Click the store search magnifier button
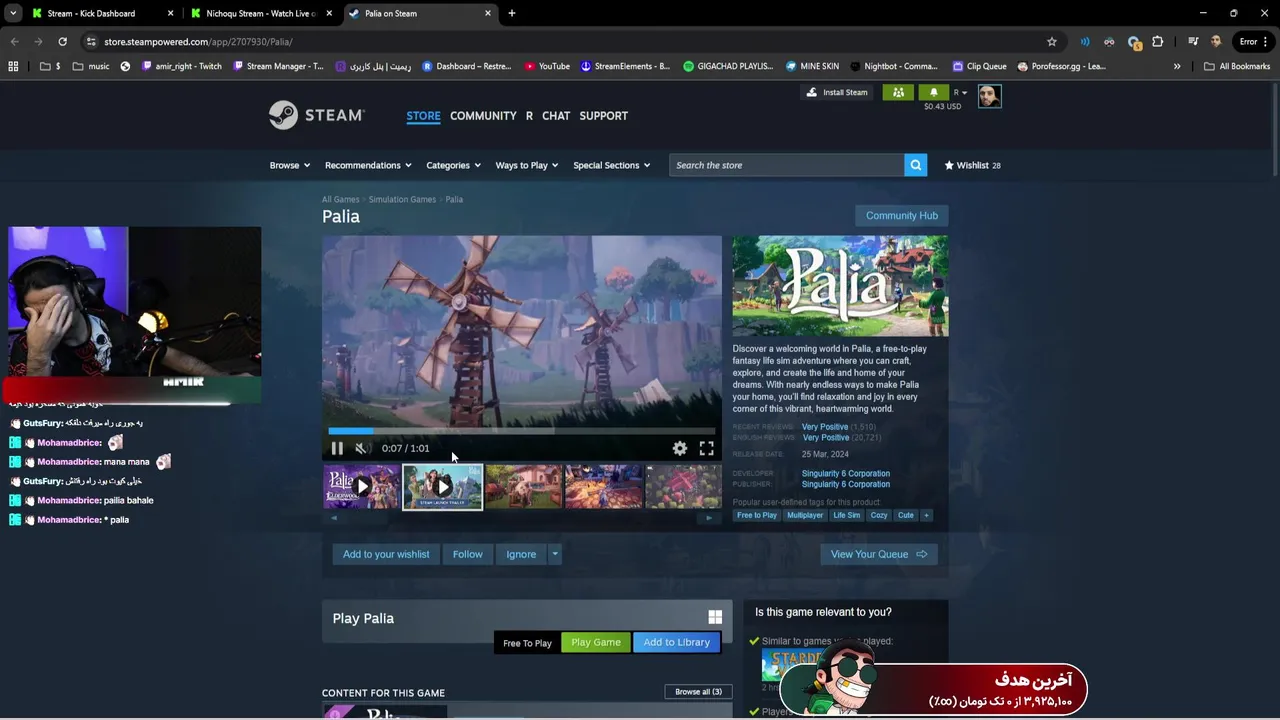Image resolution: width=1280 pixels, height=720 pixels. click(915, 165)
